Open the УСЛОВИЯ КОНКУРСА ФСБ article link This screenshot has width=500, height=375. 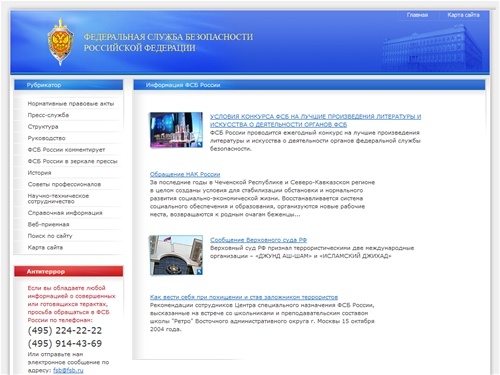315,120
